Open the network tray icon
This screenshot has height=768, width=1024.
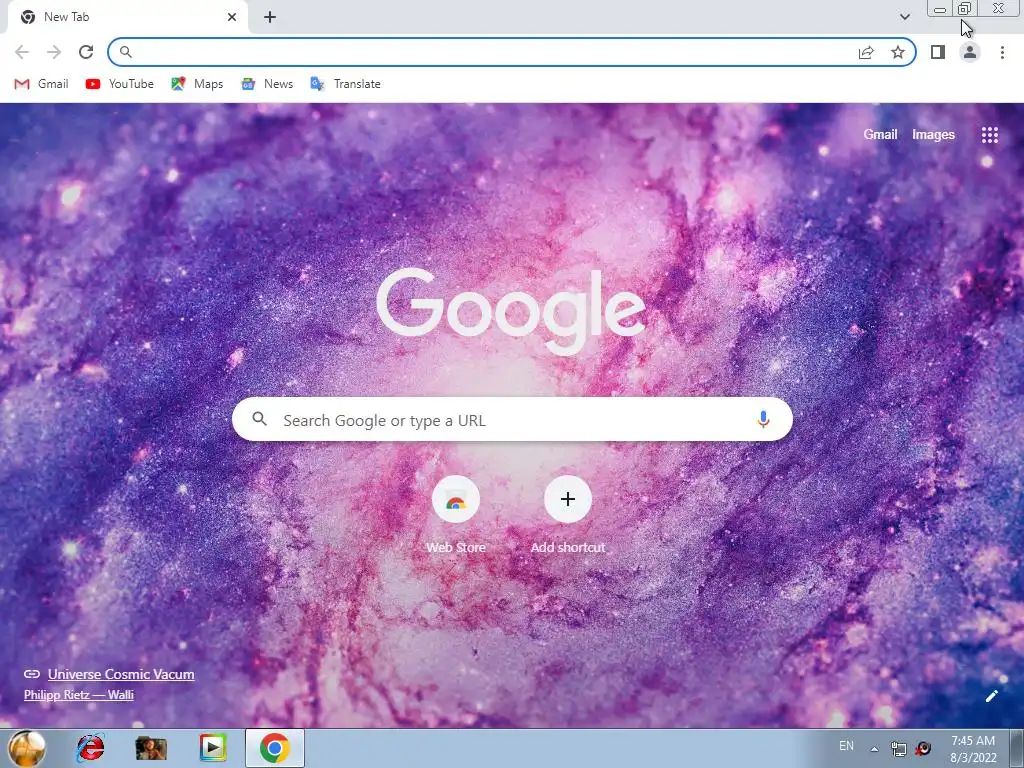click(x=899, y=749)
